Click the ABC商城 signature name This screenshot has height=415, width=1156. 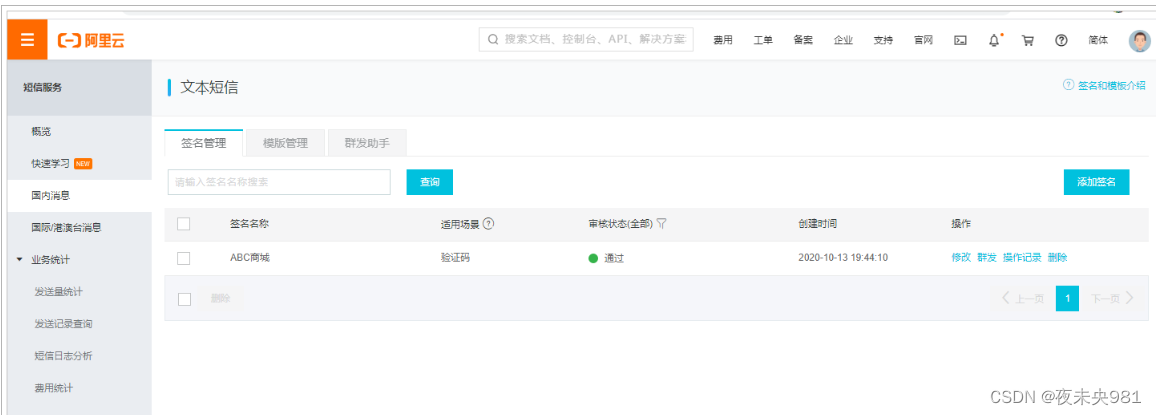[x=250, y=258]
